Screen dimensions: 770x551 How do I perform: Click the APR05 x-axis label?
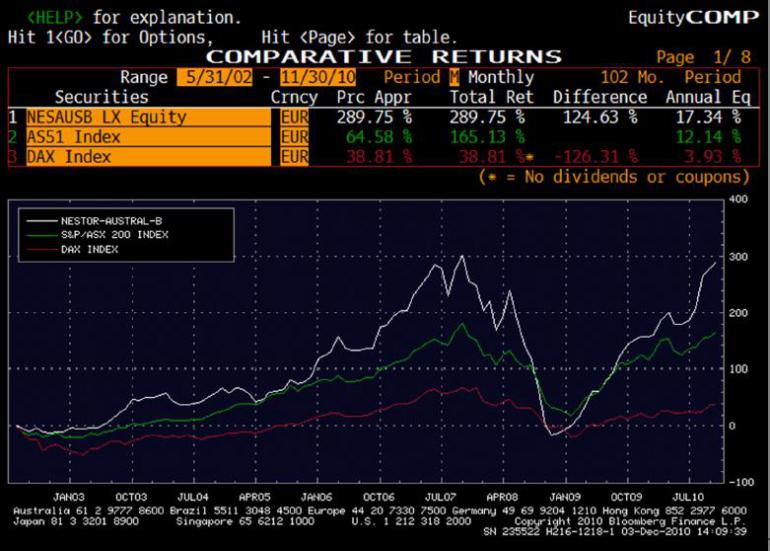coord(255,497)
